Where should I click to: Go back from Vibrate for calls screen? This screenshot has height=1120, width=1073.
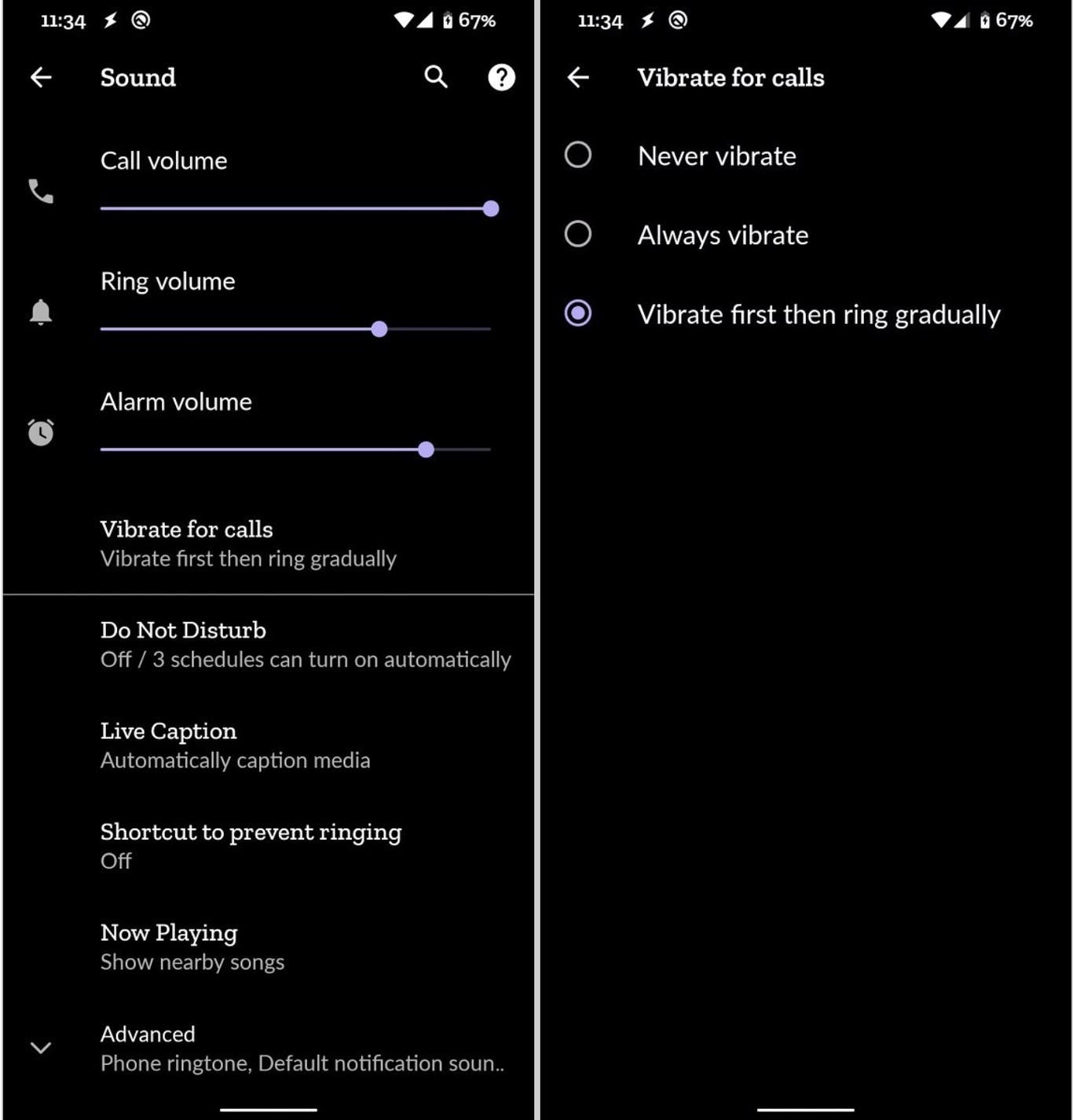coord(578,77)
